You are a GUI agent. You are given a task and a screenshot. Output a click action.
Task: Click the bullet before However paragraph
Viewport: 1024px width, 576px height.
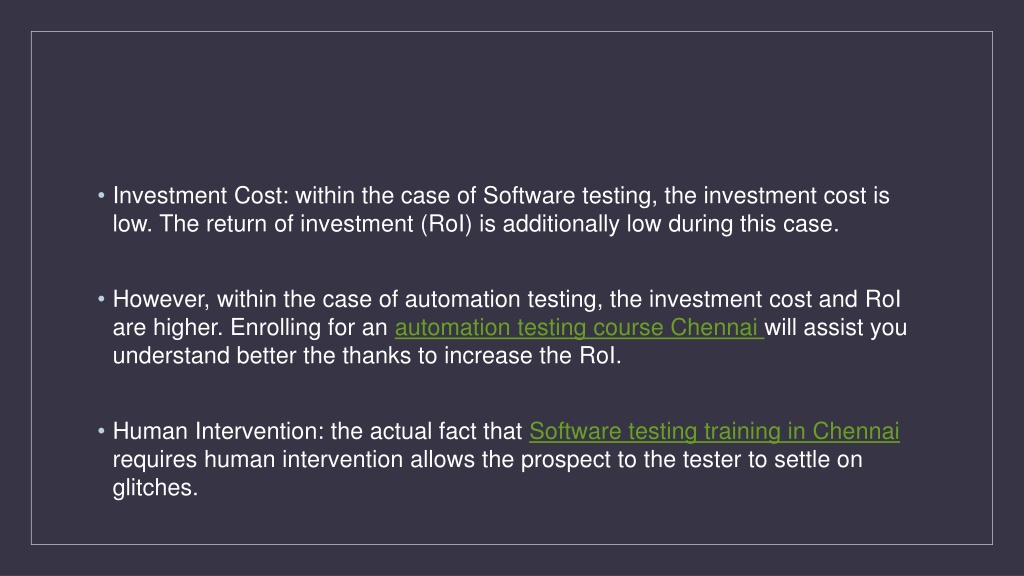point(101,298)
